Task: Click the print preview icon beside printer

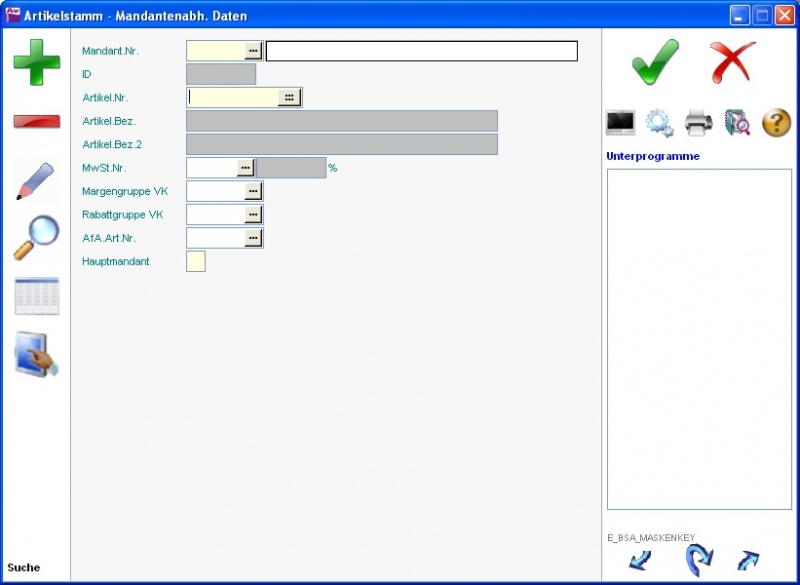Action: point(737,123)
